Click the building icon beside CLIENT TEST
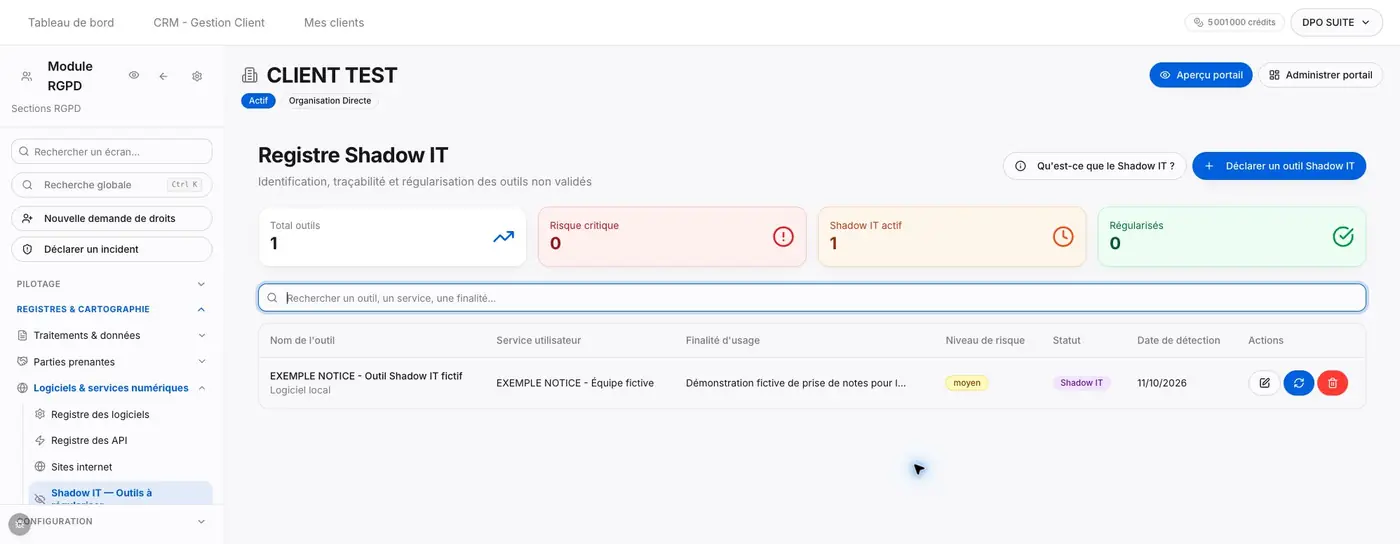 coord(250,75)
